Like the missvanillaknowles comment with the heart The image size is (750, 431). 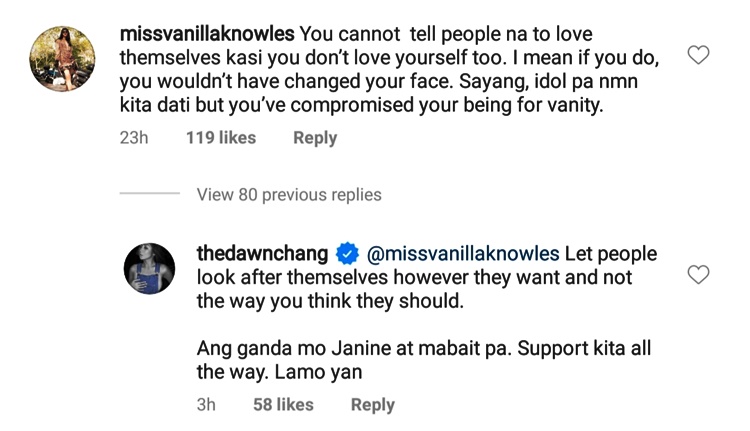698,55
